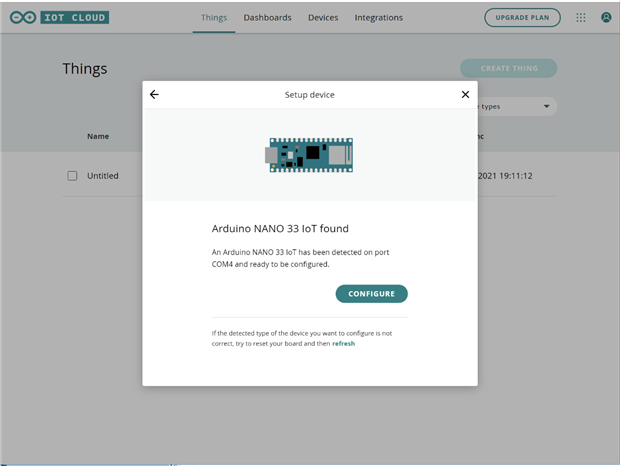Open the Integrations tab
Viewport: 620px width, 466px height.
tap(378, 17)
